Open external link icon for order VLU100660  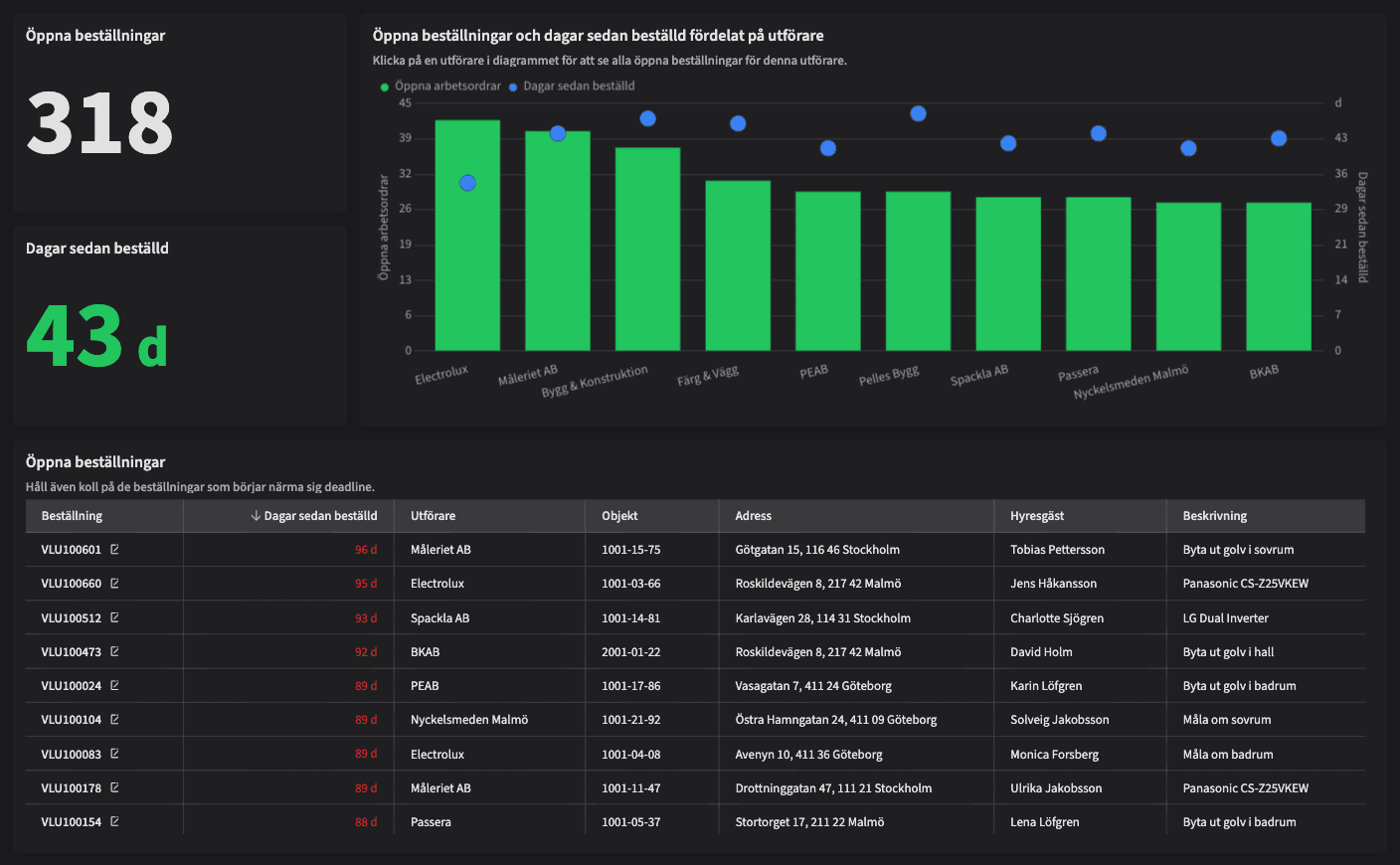point(114,584)
